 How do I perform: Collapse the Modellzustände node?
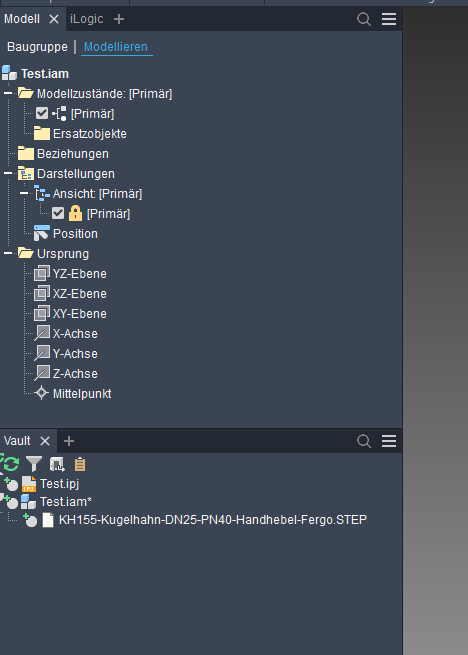point(8,93)
